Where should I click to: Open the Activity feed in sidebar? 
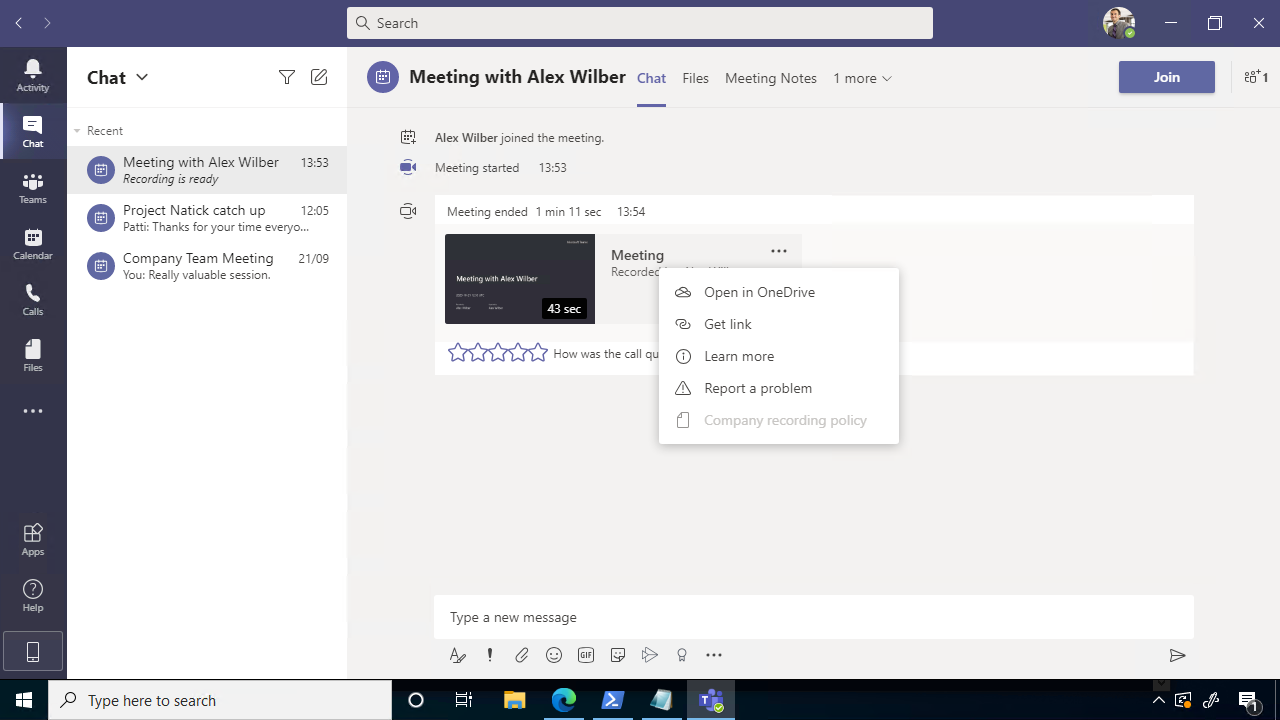tap(33, 75)
